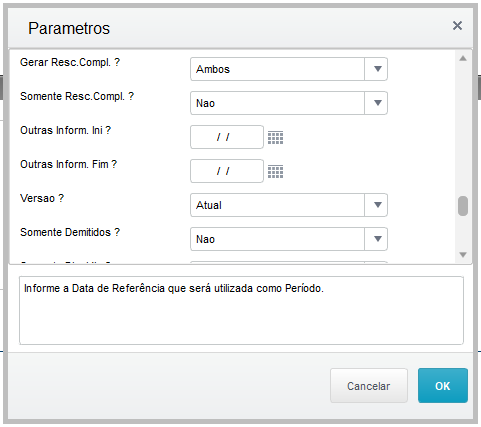Click the help text about Data de Referência

coord(174,288)
